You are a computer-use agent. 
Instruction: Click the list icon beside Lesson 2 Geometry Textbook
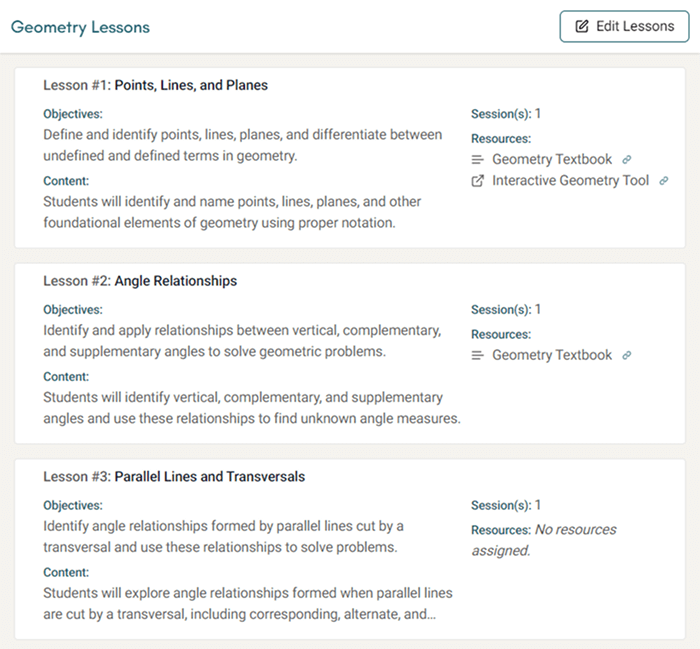pyautogui.click(x=478, y=356)
